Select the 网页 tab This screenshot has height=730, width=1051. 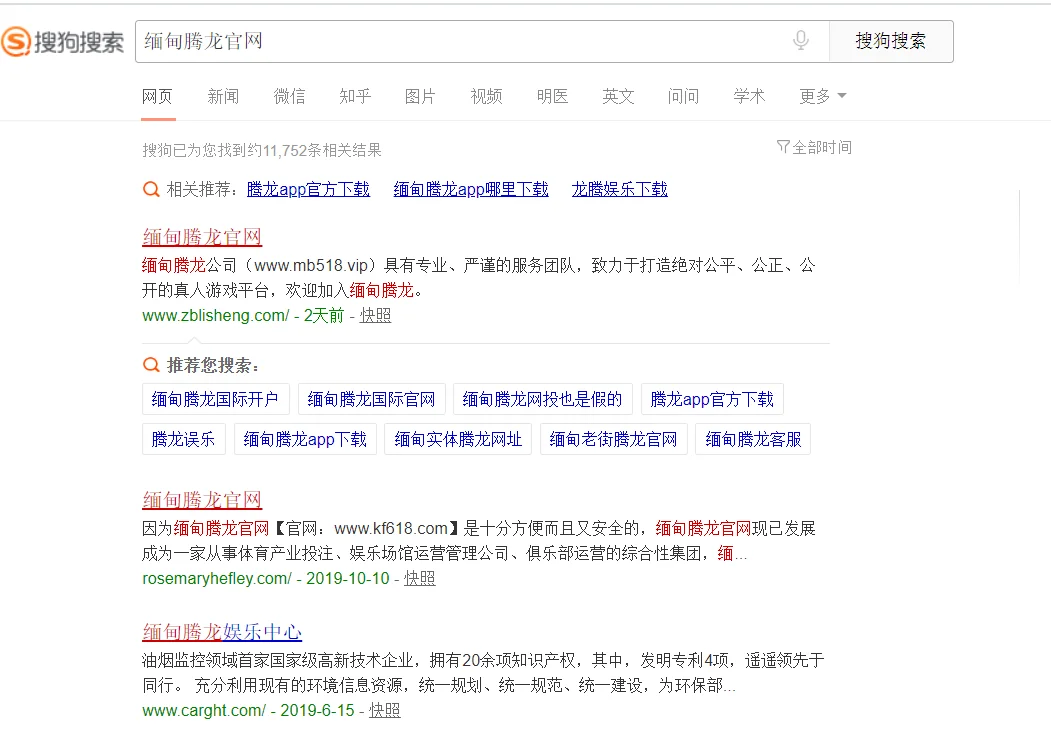158,97
